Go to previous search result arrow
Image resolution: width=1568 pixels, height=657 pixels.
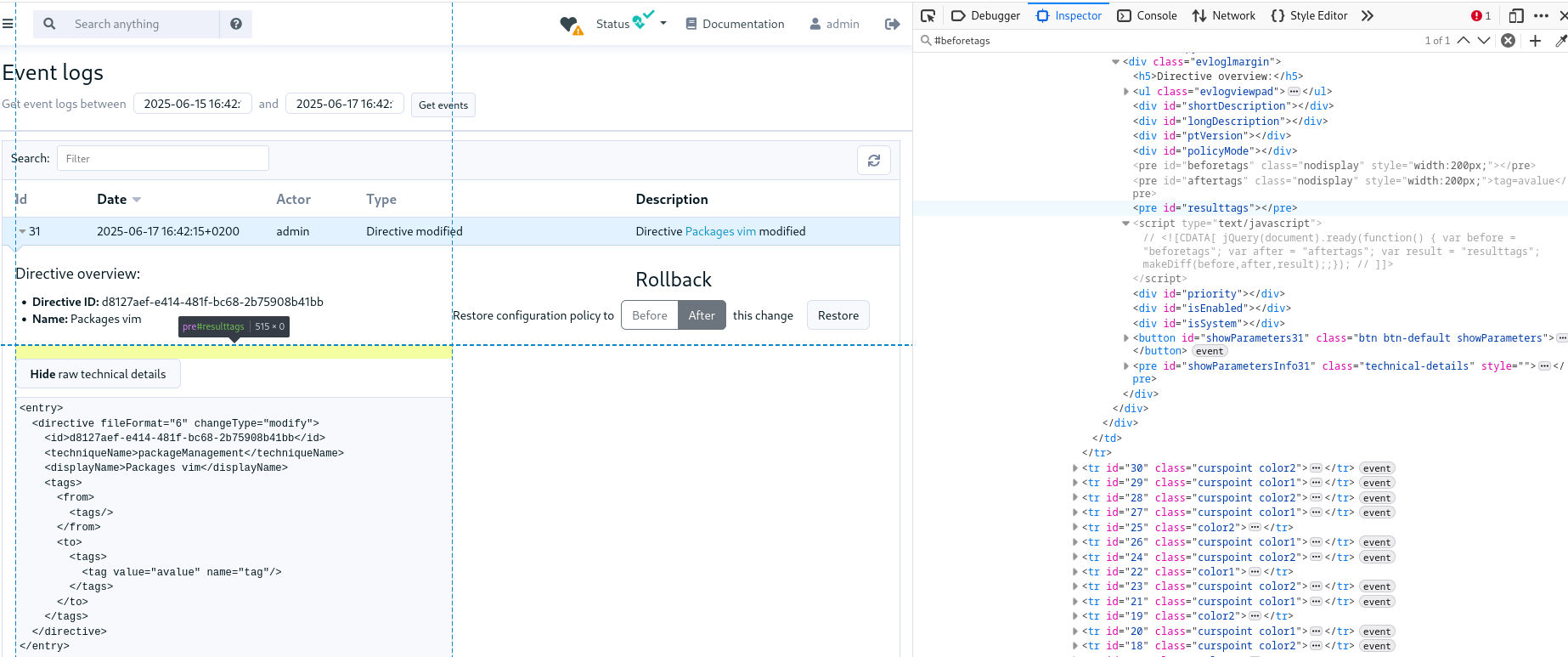coord(1464,40)
